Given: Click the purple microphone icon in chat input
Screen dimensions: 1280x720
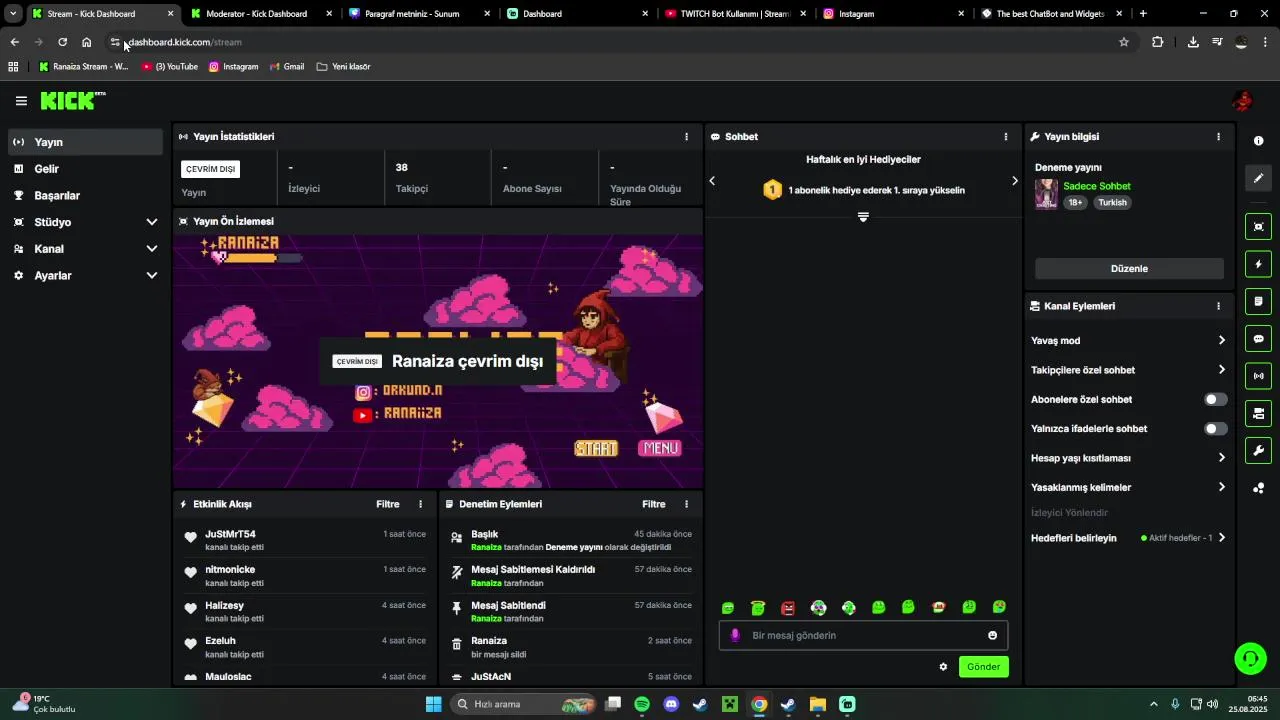Looking at the screenshot, I should click(735, 635).
